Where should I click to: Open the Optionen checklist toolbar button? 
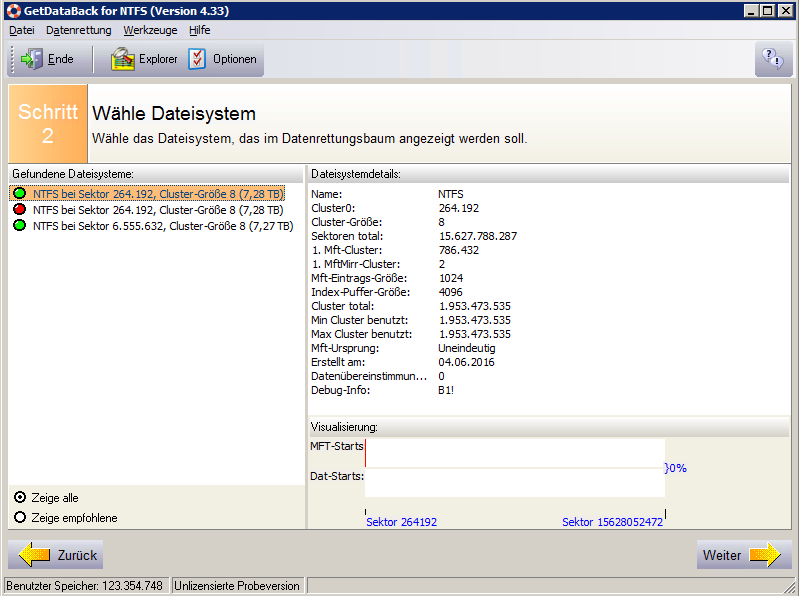pos(223,59)
